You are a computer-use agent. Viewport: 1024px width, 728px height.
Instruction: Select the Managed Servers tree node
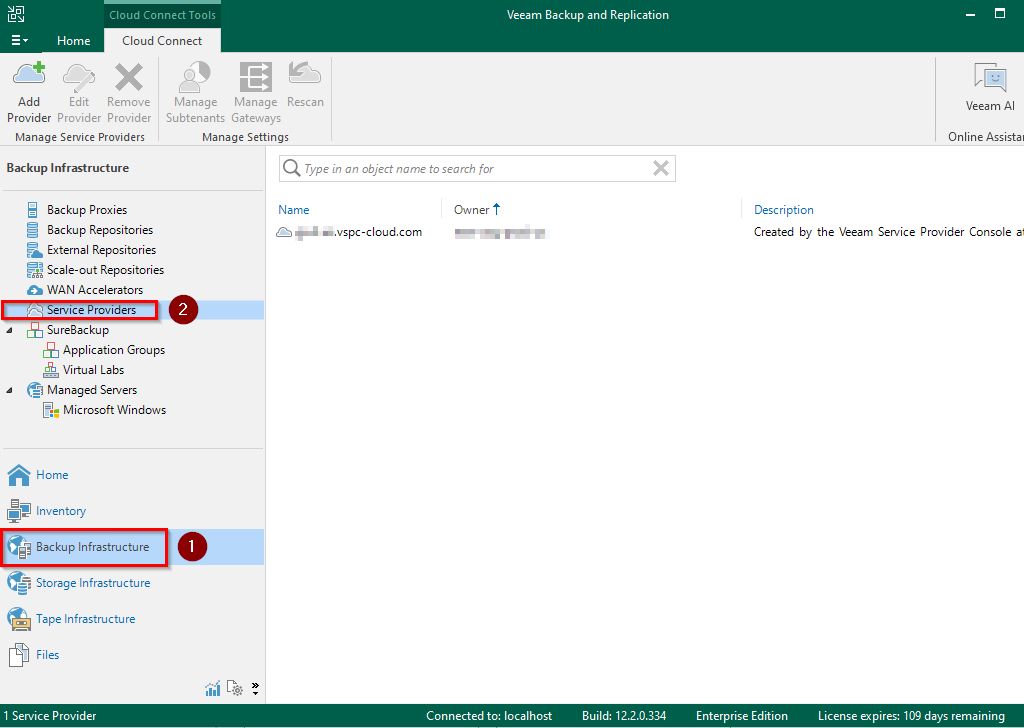(x=91, y=390)
